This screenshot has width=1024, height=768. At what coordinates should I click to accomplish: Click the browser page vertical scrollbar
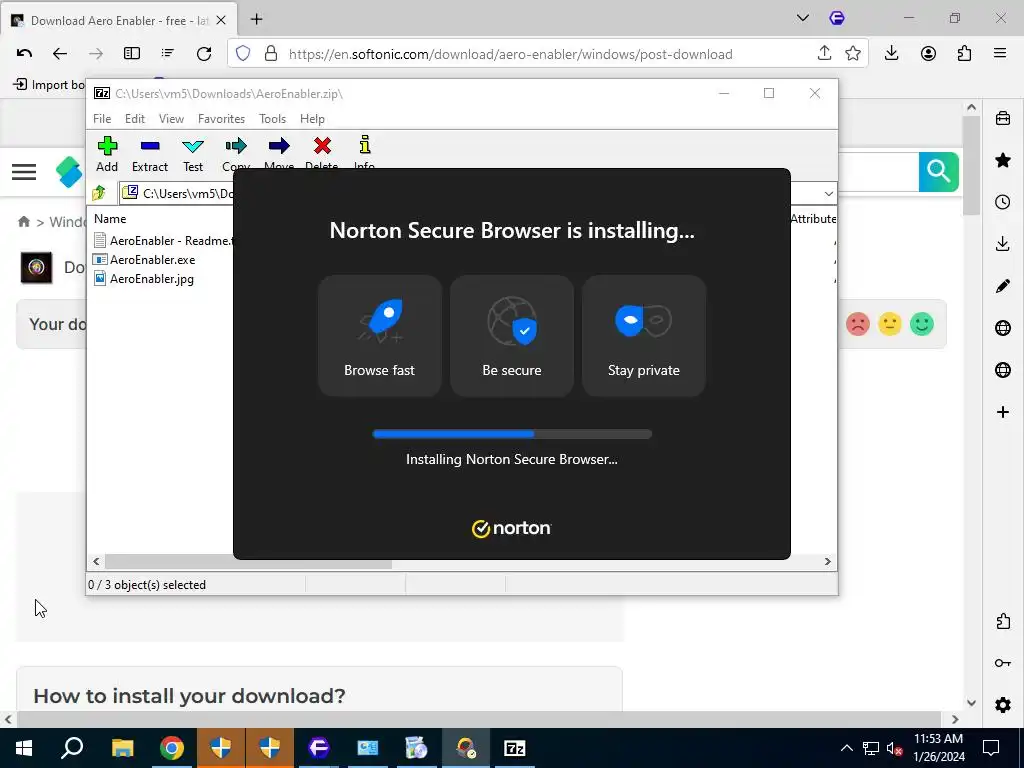971,163
